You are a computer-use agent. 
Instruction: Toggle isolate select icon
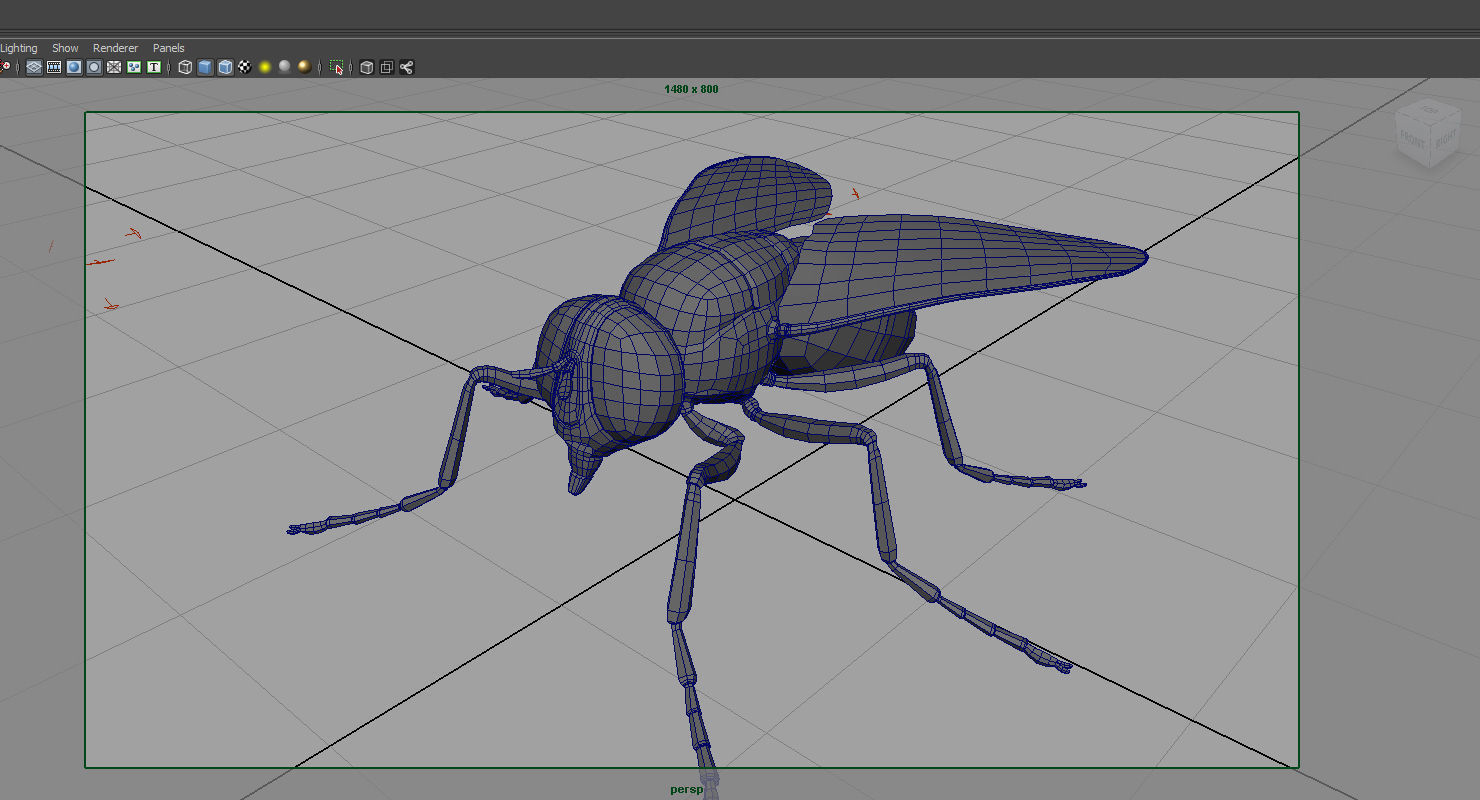tap(337, 67)
